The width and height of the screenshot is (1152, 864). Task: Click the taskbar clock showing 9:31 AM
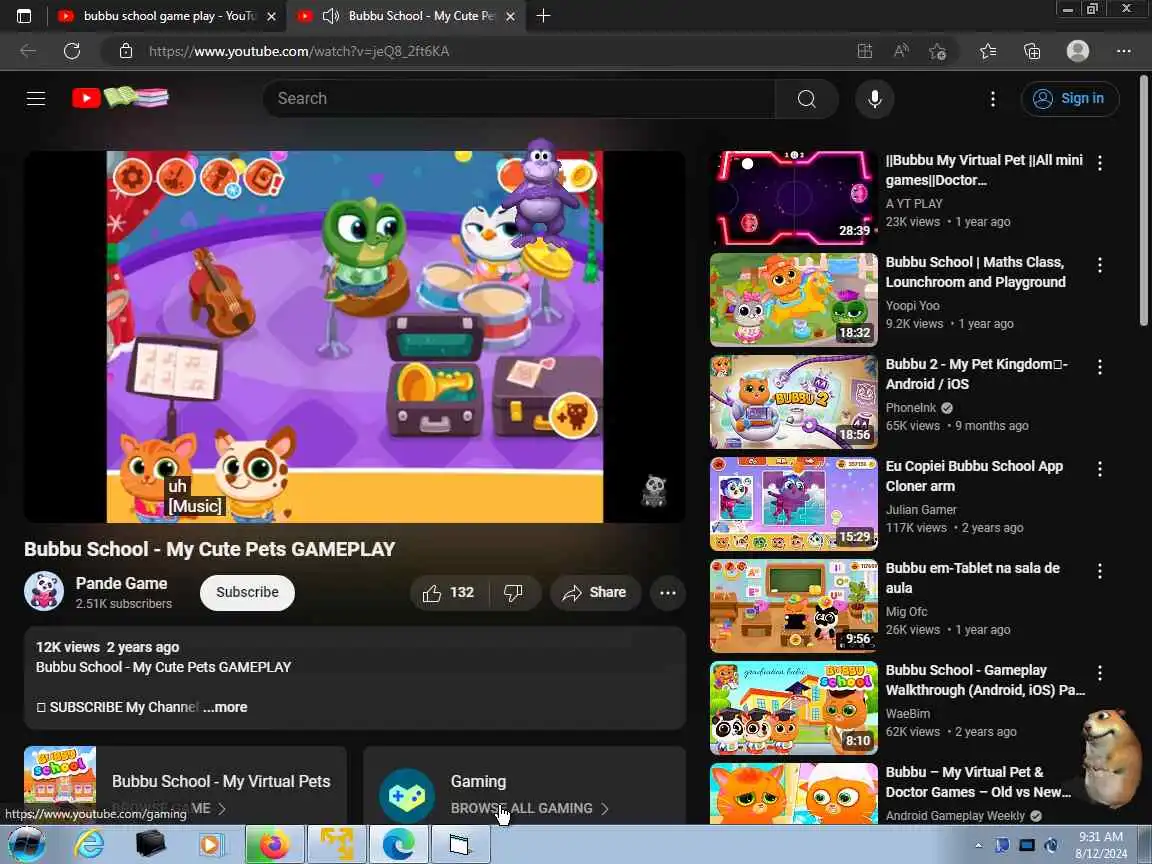pyautogui.click(x=1101, y=845)
